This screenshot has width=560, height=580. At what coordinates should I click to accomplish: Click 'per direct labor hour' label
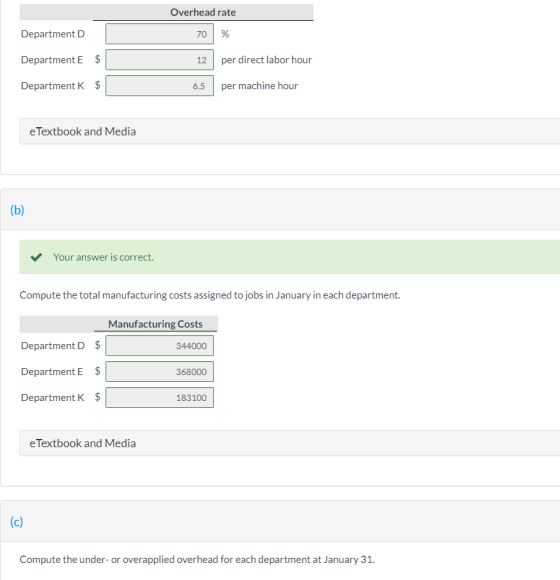[x=266, y=60]
